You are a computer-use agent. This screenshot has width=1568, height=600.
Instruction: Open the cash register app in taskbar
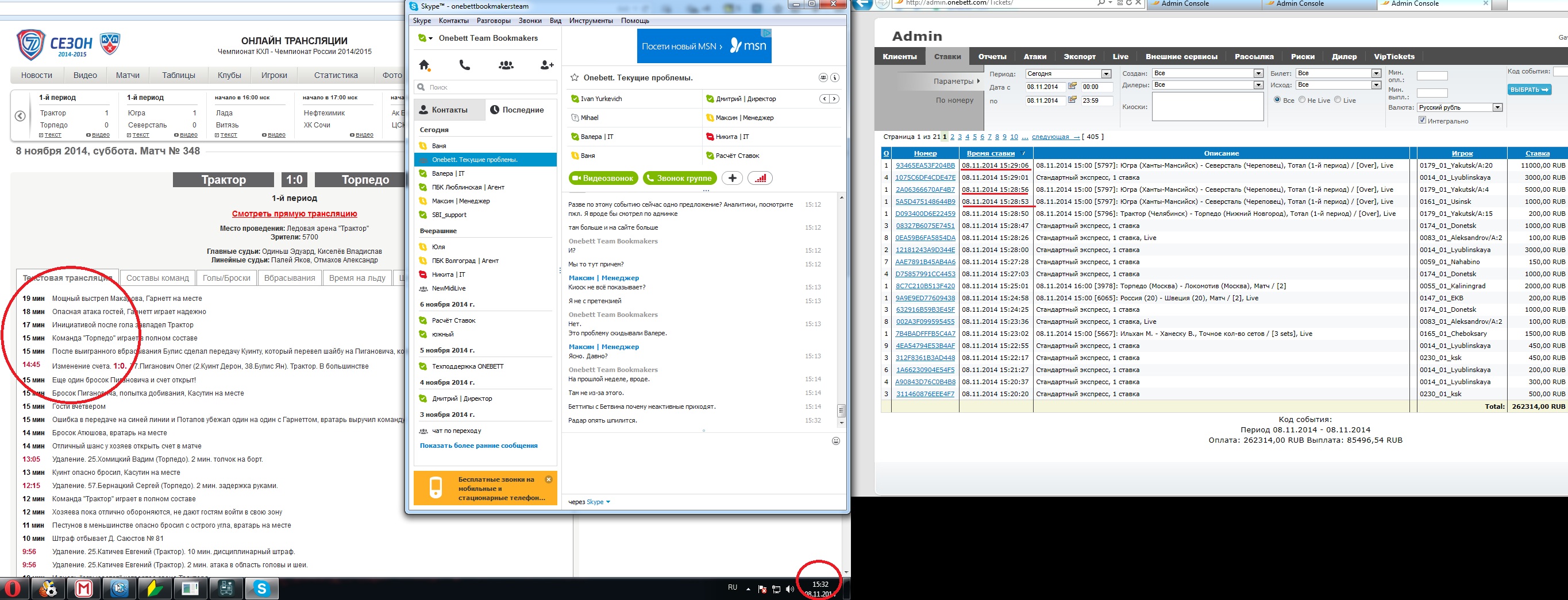226,589
